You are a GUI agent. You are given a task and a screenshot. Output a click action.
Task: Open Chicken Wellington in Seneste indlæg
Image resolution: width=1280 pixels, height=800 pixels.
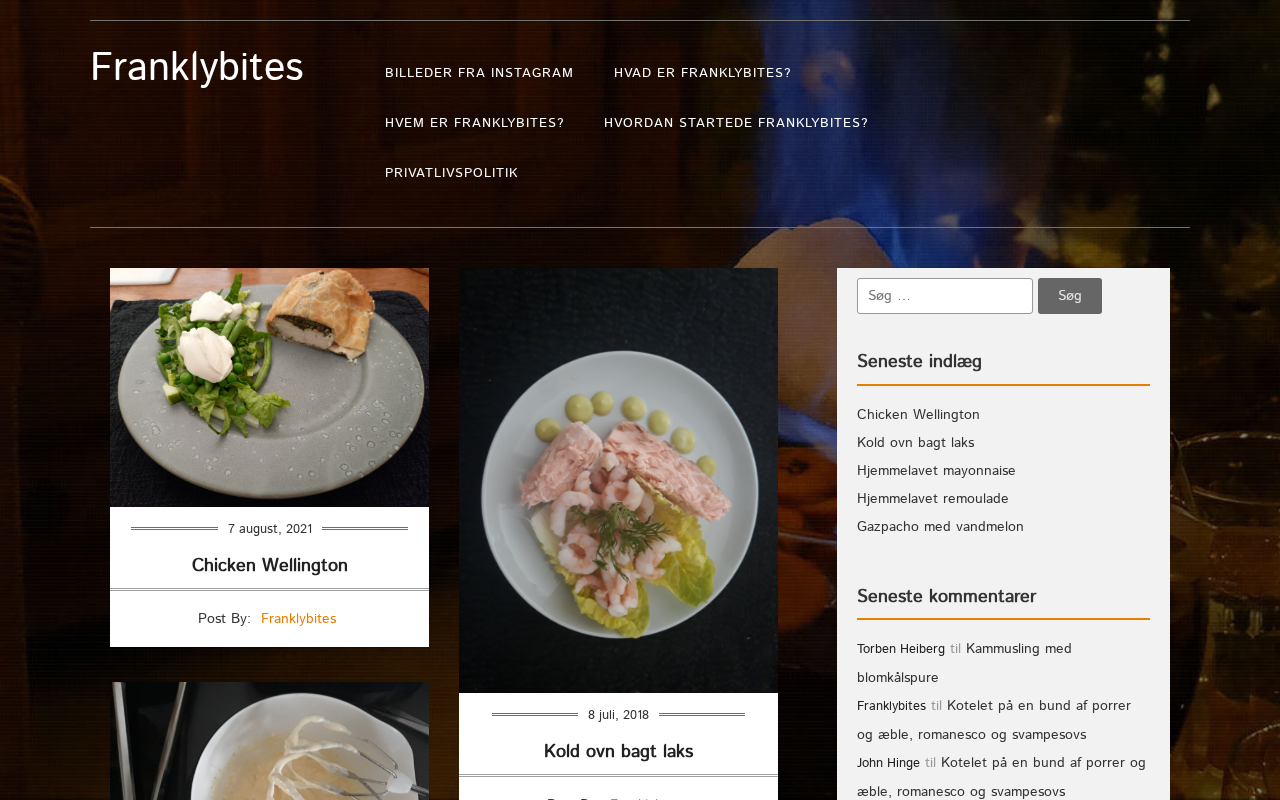[x=918, y=415]
